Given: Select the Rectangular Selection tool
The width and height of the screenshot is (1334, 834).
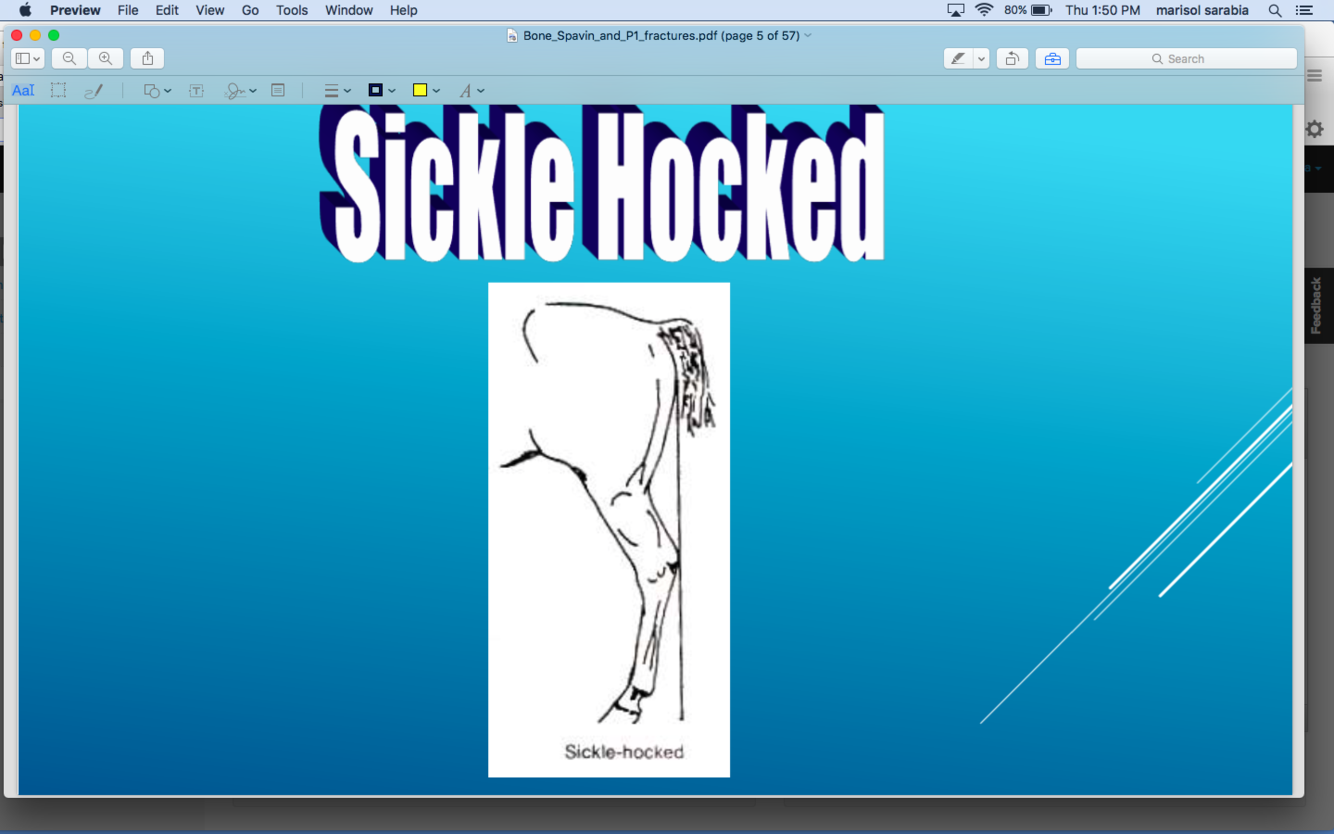Looking at the screenshot, I should tap(59, 91).
